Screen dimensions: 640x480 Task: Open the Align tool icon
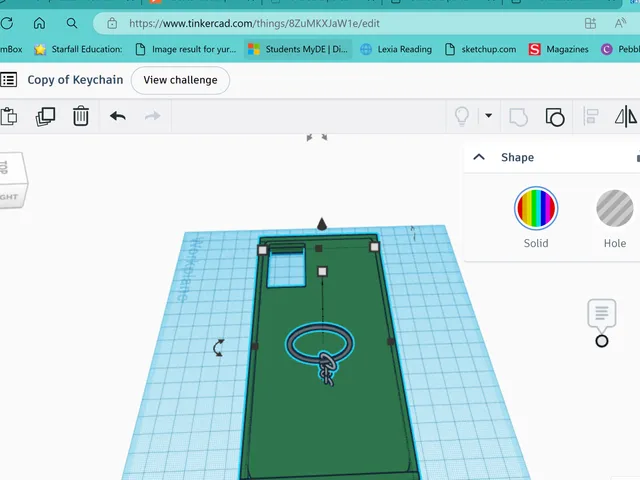[x=590, y=117]
